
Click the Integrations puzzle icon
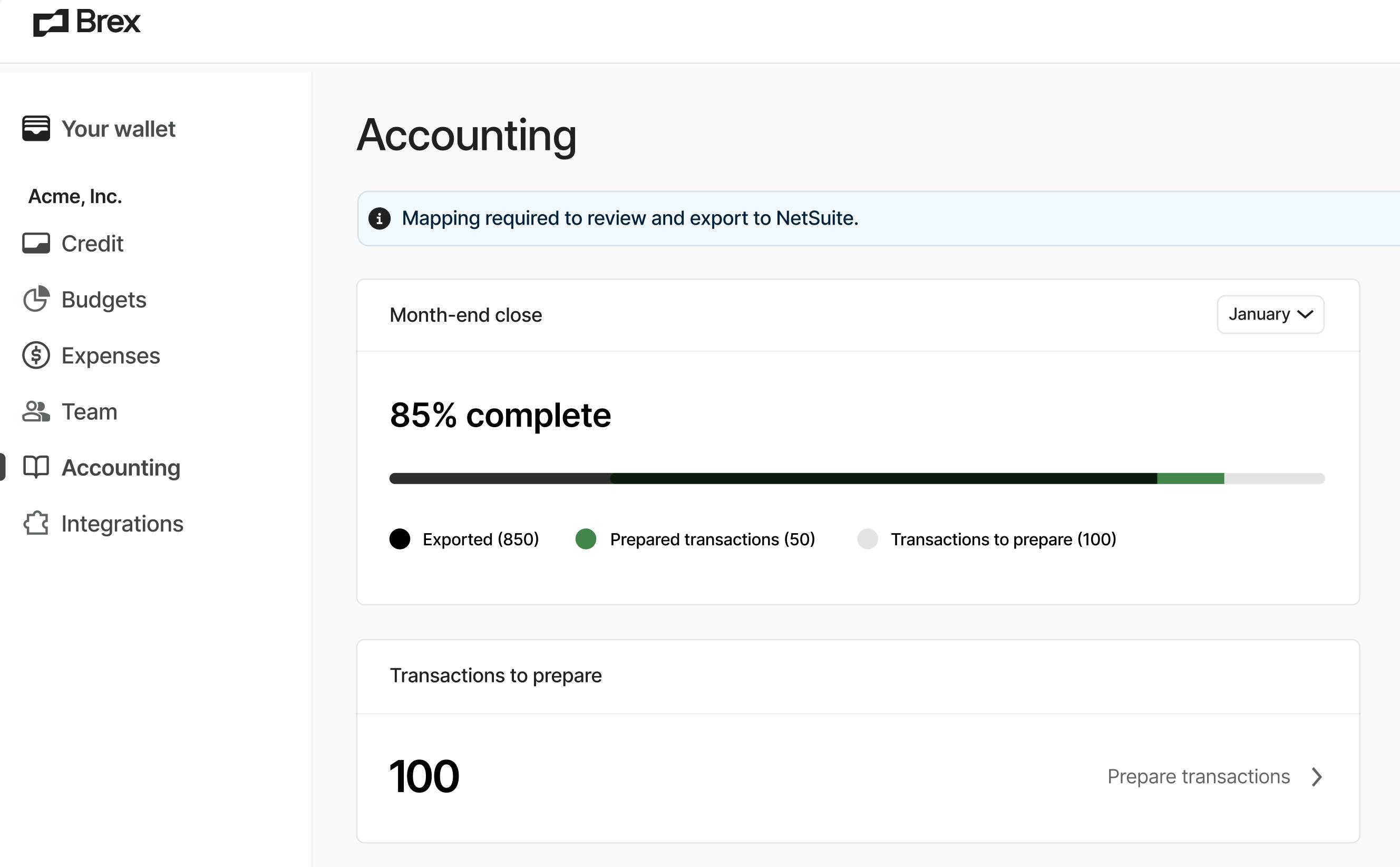pyautogui.click(x=36, y=524)
